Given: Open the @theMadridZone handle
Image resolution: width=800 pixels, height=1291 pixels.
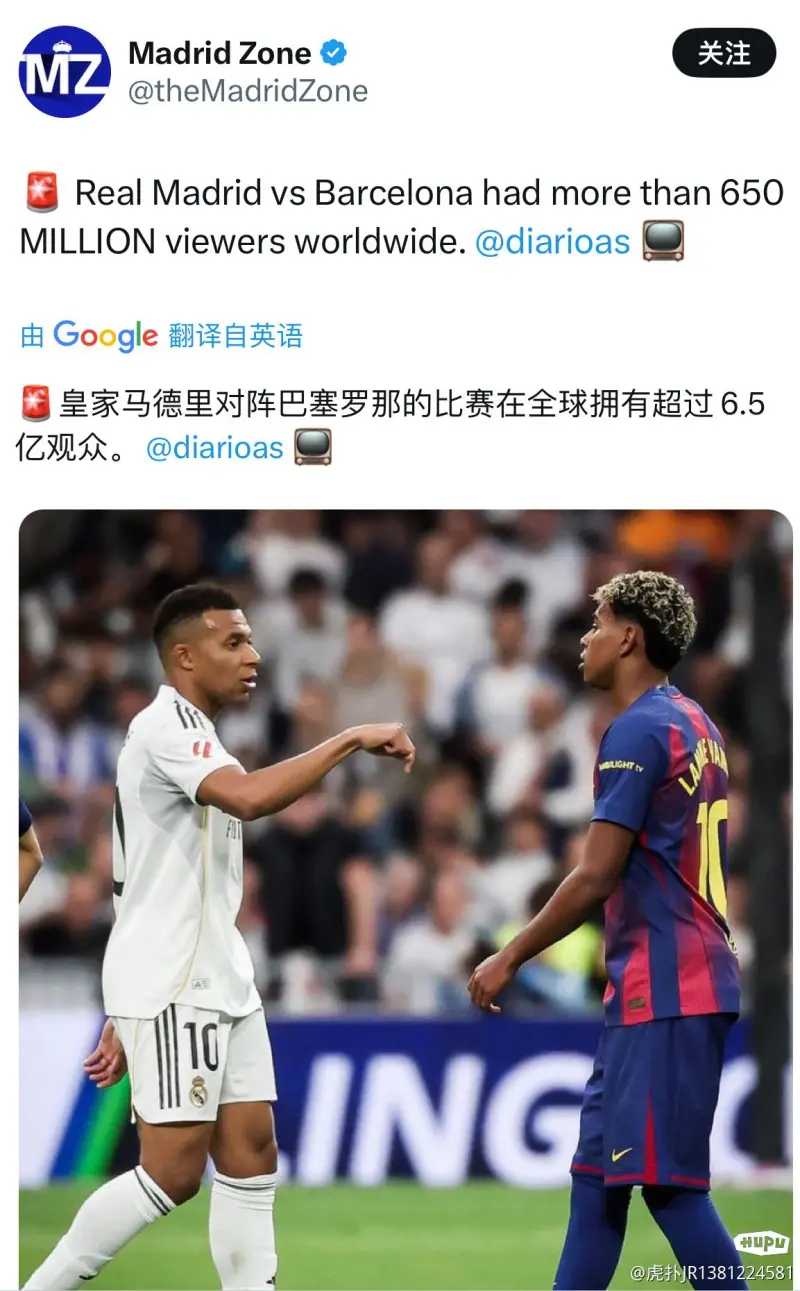Looking at the screenshot, I should tap(248, 92).
